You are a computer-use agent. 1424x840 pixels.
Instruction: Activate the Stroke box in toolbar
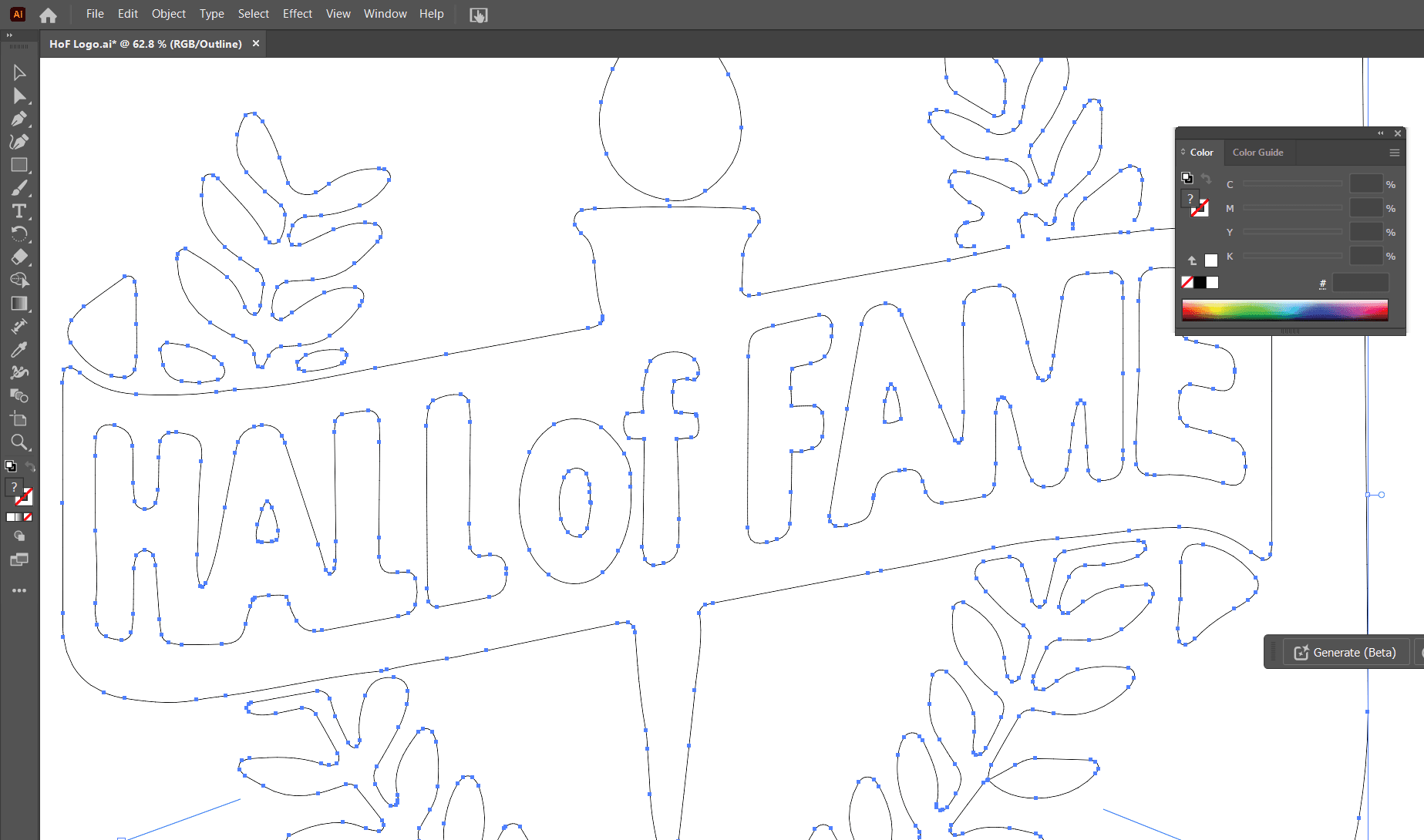point(25,498)
